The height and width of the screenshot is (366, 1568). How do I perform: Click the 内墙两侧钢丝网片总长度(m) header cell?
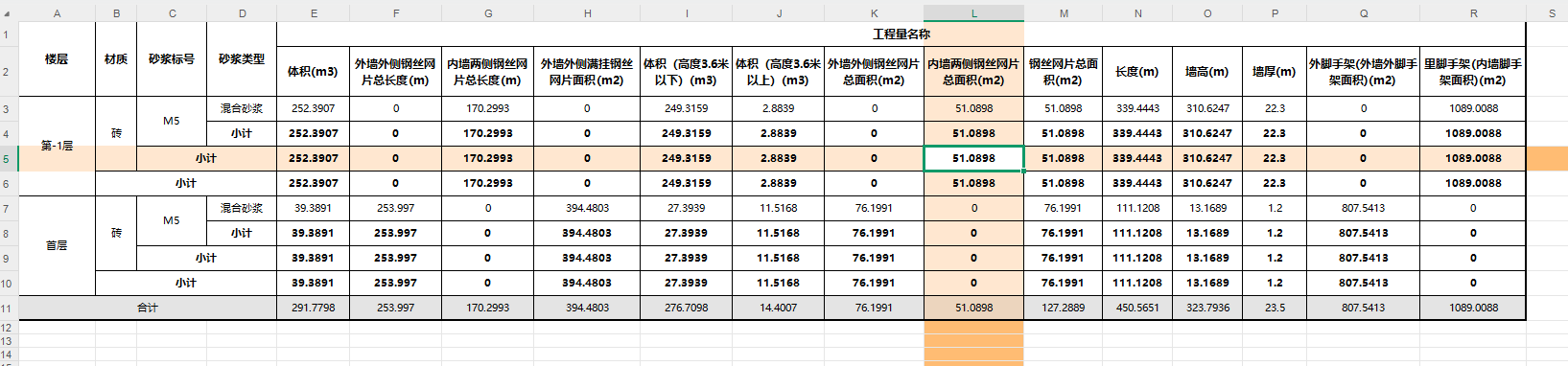click(488, 72)
